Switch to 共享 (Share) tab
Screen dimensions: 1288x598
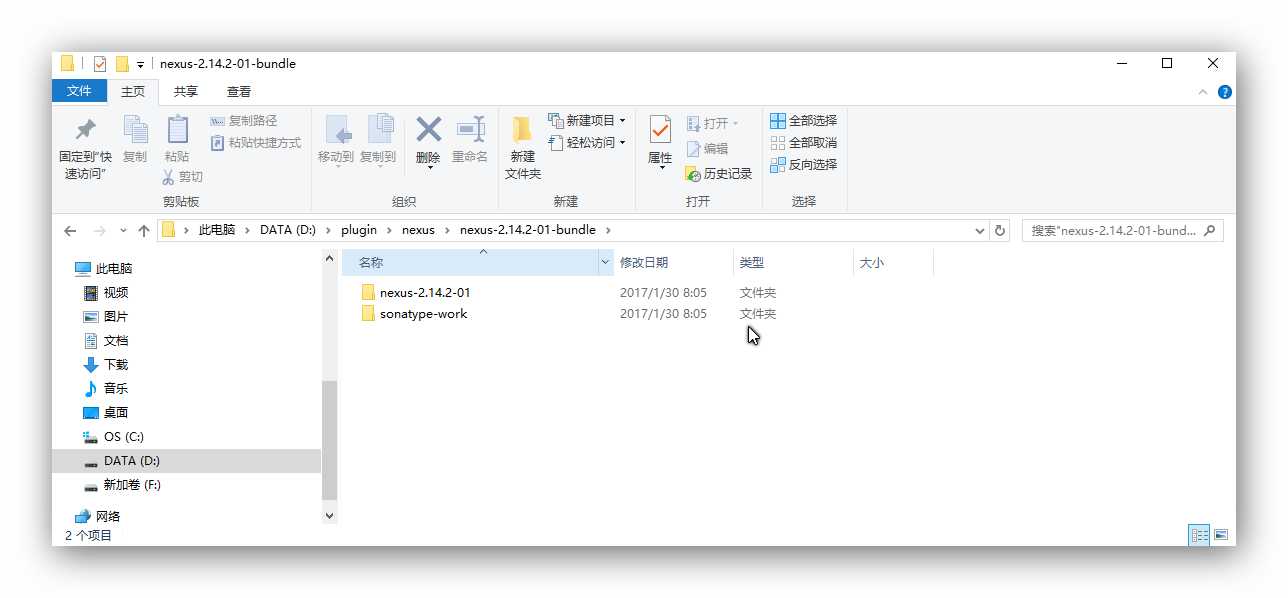click(186, 91)
